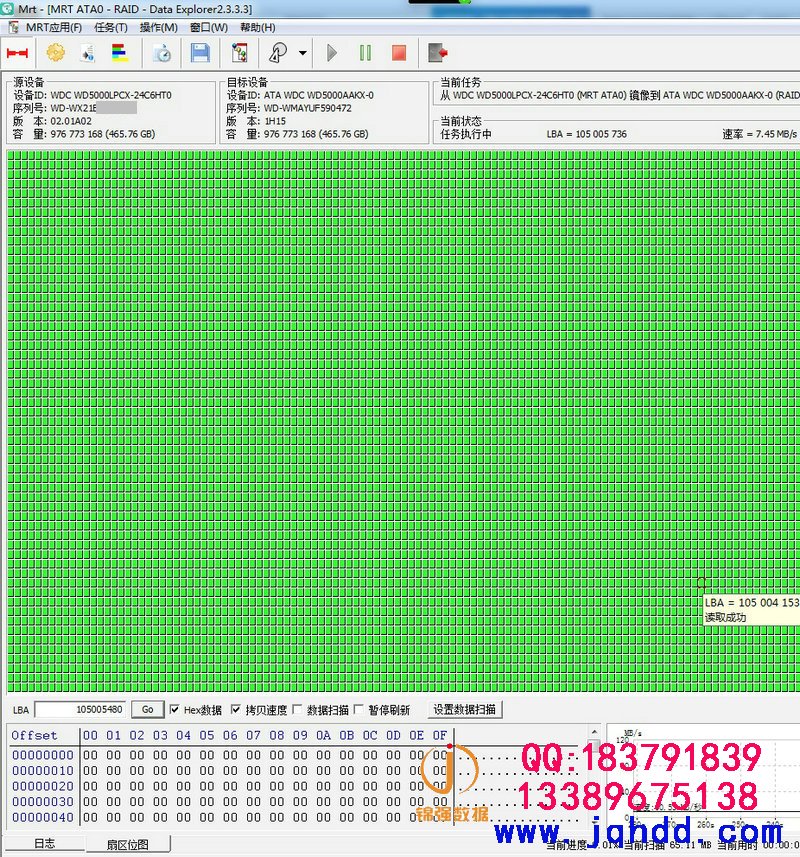The image size is (800, 857).
Task: Click the Mrt title bar app icon
Action: point(7,9)
